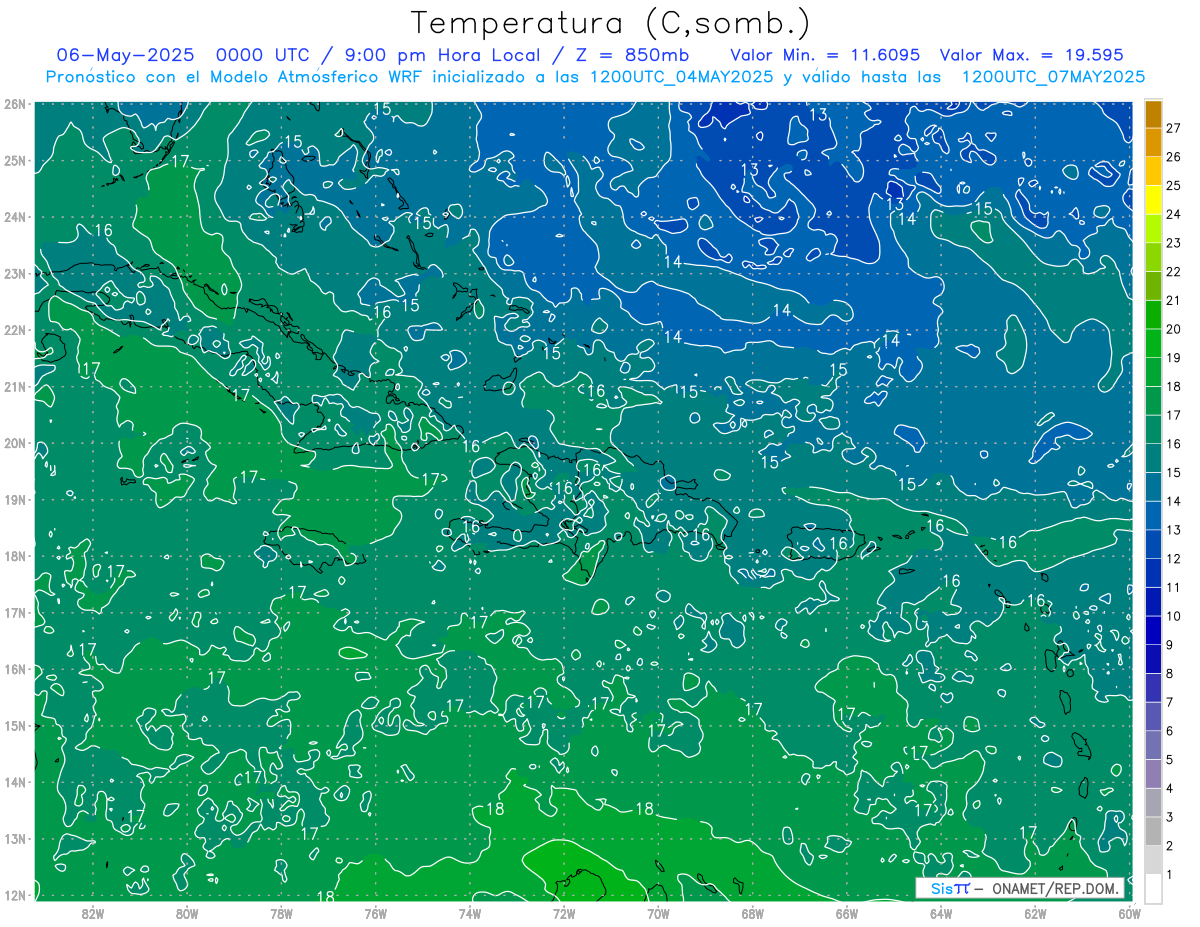Click legend value label '4'
The height and width of the screenshot is (927, 1200).
1170,788
